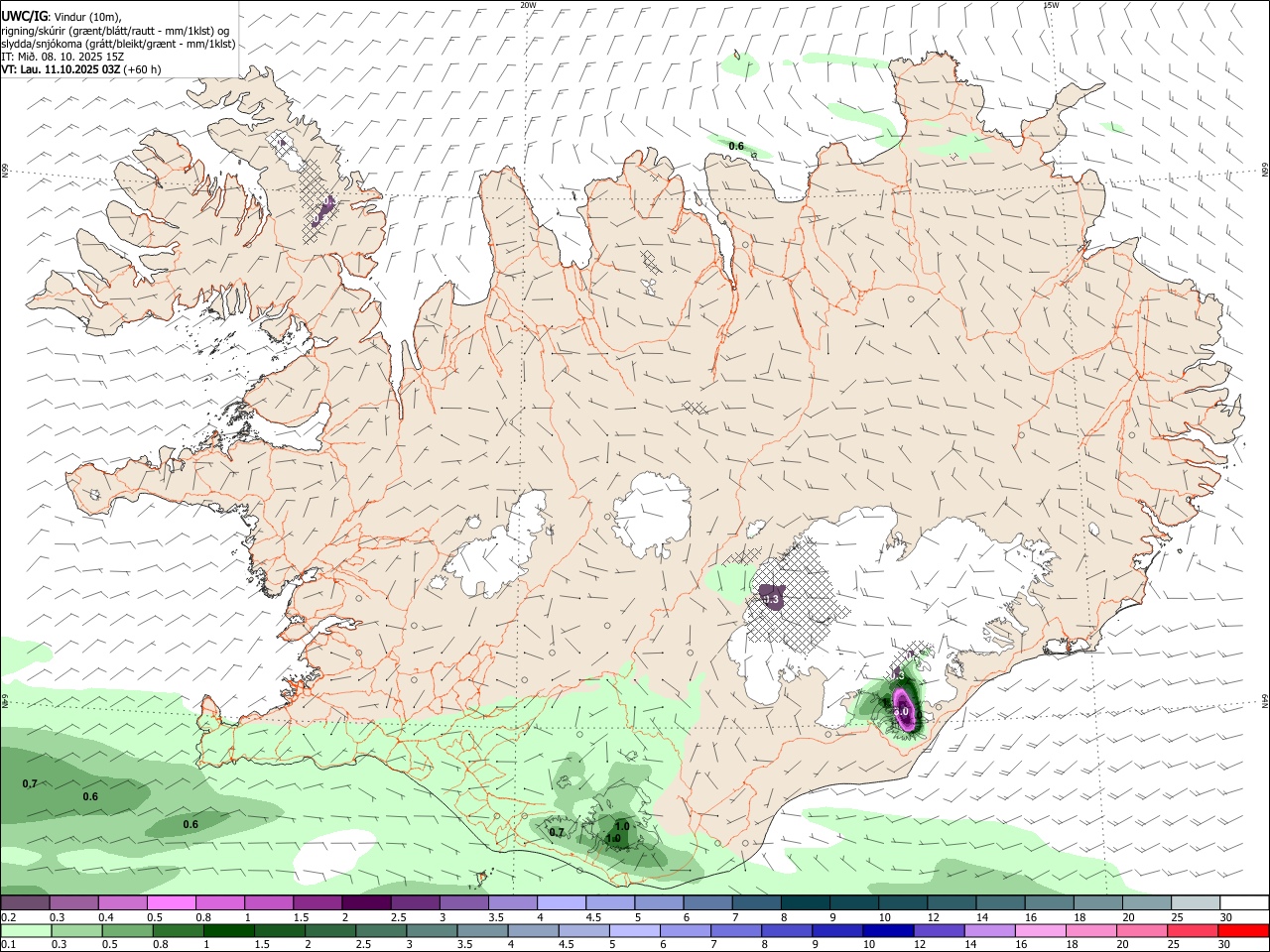Click the '4.5' label under the upper legend row

(593, 917)
